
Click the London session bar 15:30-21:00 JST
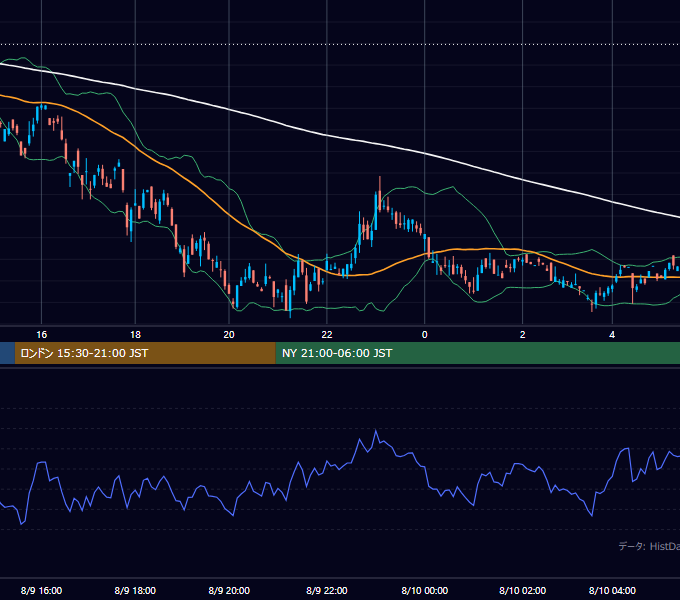click(145, 353)
